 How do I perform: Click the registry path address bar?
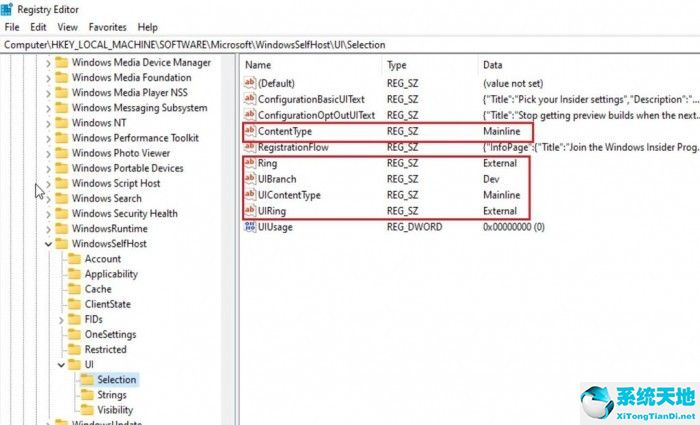point(300,45)
